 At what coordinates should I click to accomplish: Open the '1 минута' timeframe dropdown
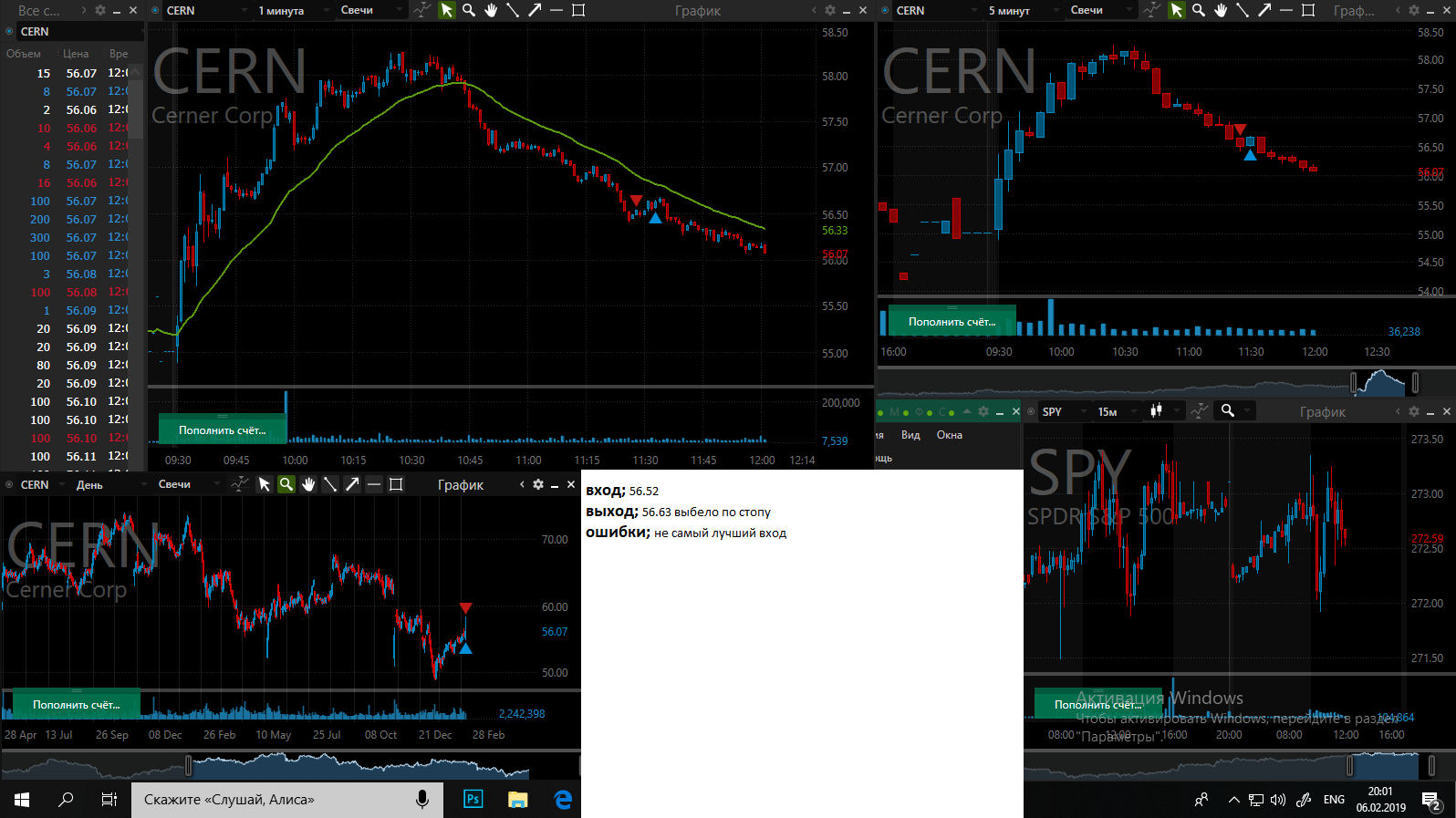(x=293, y=11)
